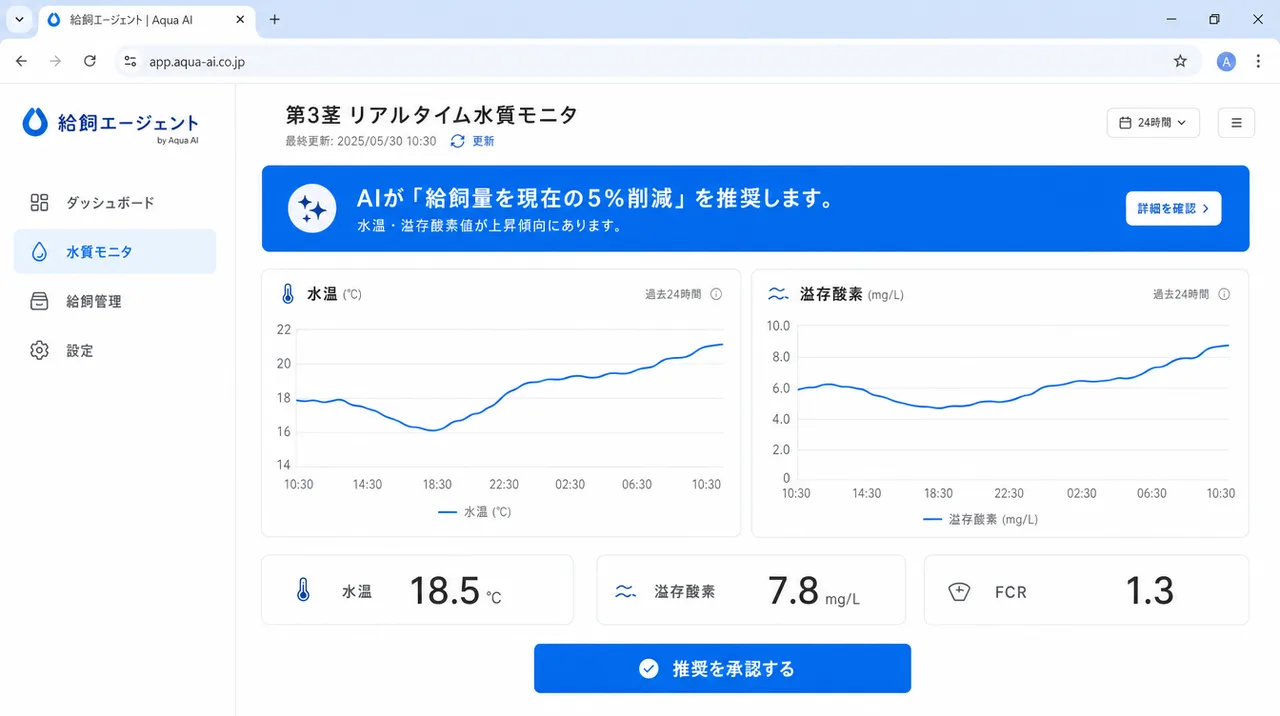Select 水質モニタ in the sidebar

point(115,251)
